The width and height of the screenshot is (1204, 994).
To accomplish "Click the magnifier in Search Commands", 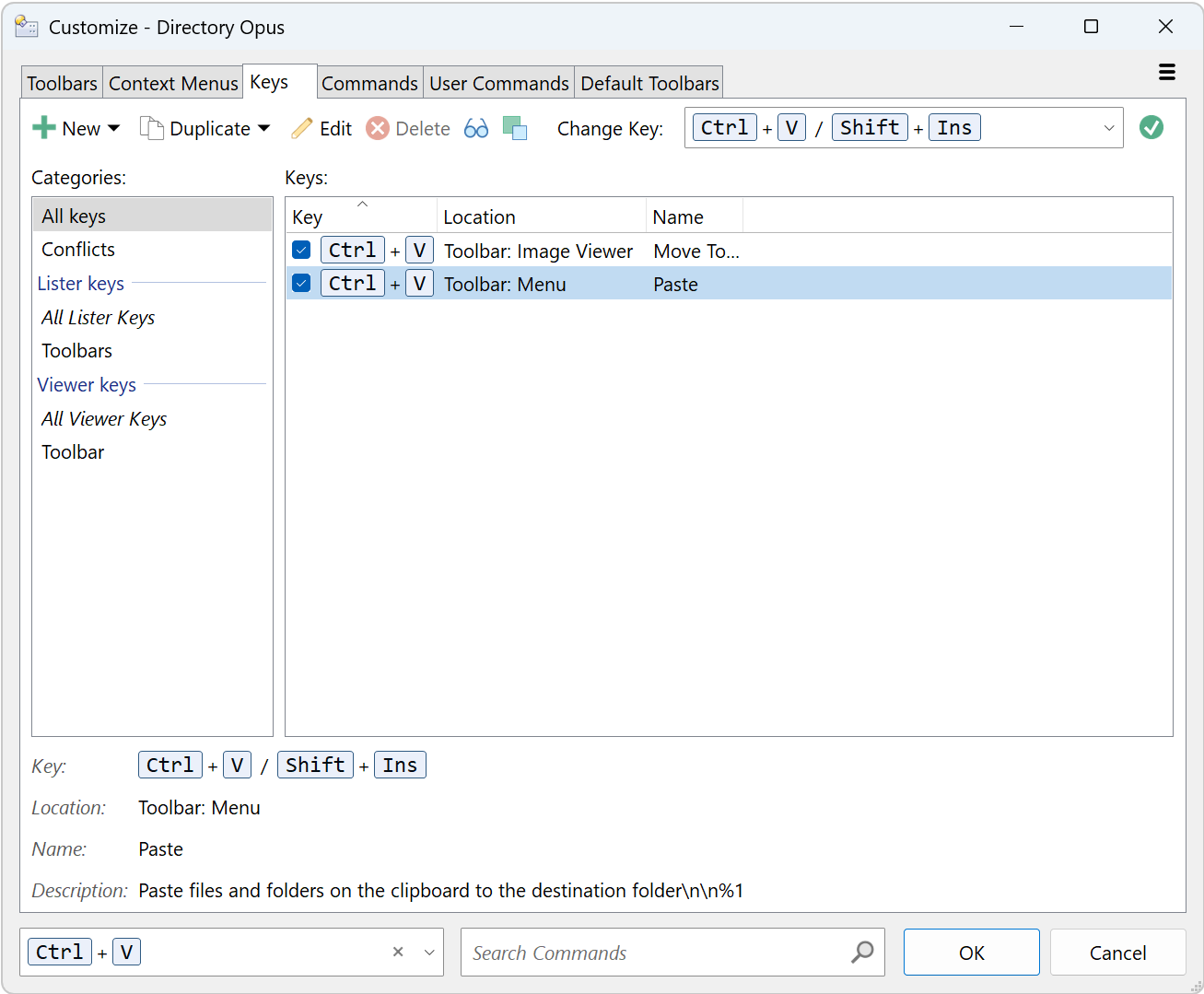I will pyautogui.click(x=862, y=952).
